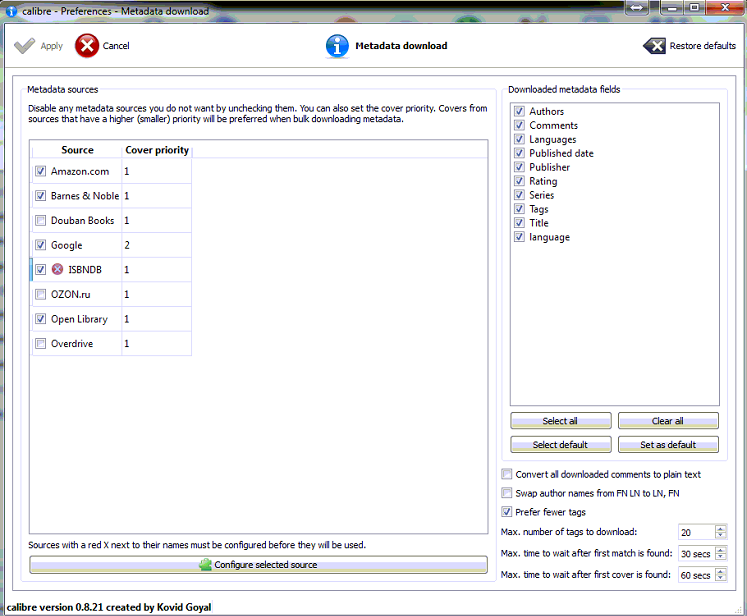The image size is (747, 616).
Task: Select the Open Library row name
Action: 79,319
